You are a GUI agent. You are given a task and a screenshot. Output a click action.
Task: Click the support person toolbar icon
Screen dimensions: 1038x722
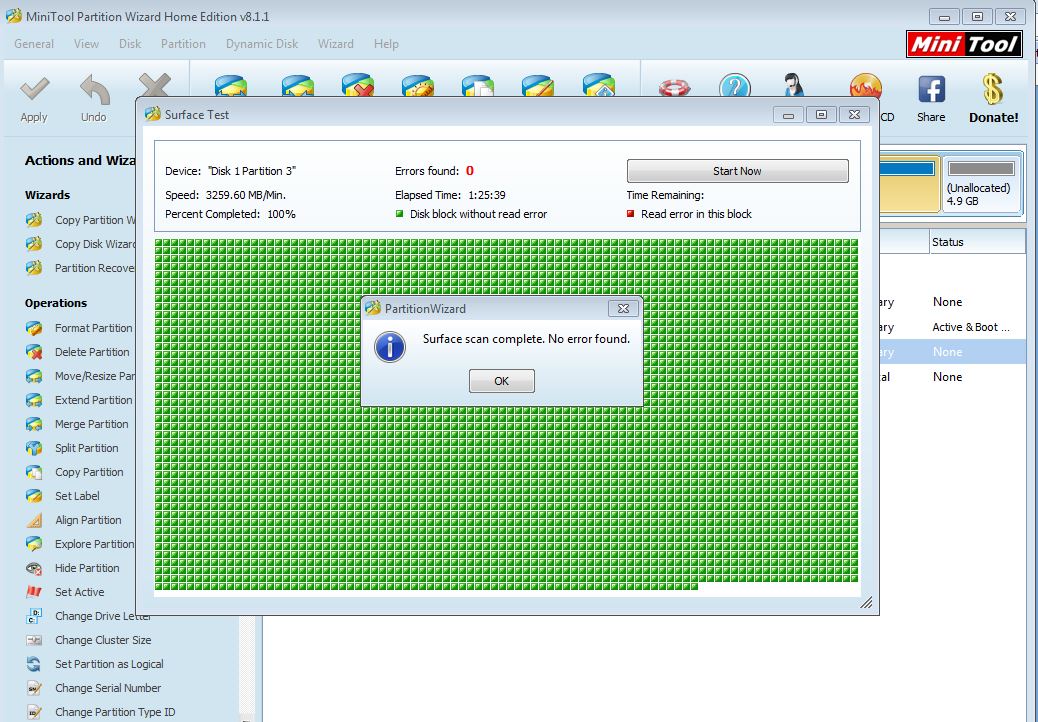click(x=793, y=85)
